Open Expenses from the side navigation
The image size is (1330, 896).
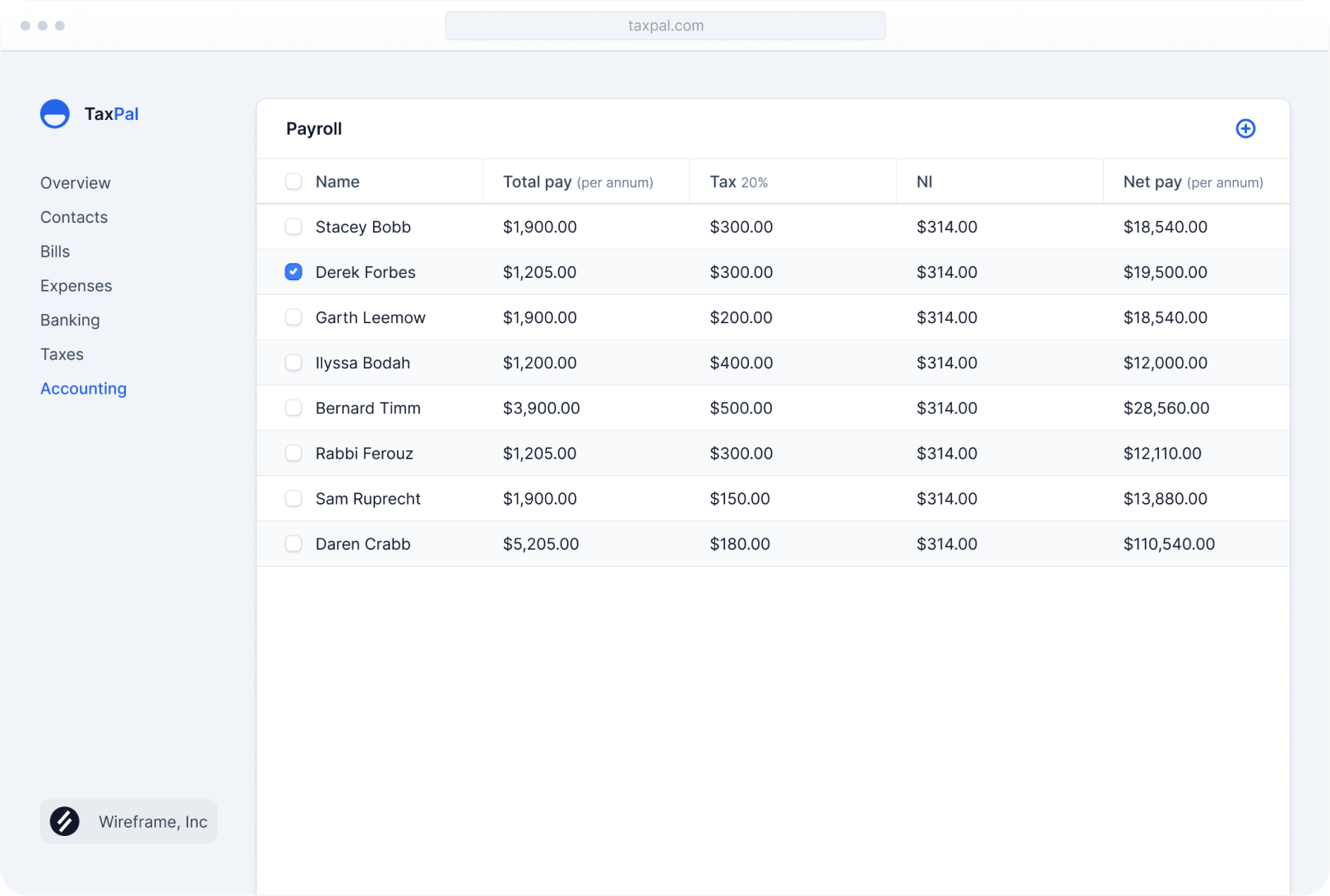point(76,286)
